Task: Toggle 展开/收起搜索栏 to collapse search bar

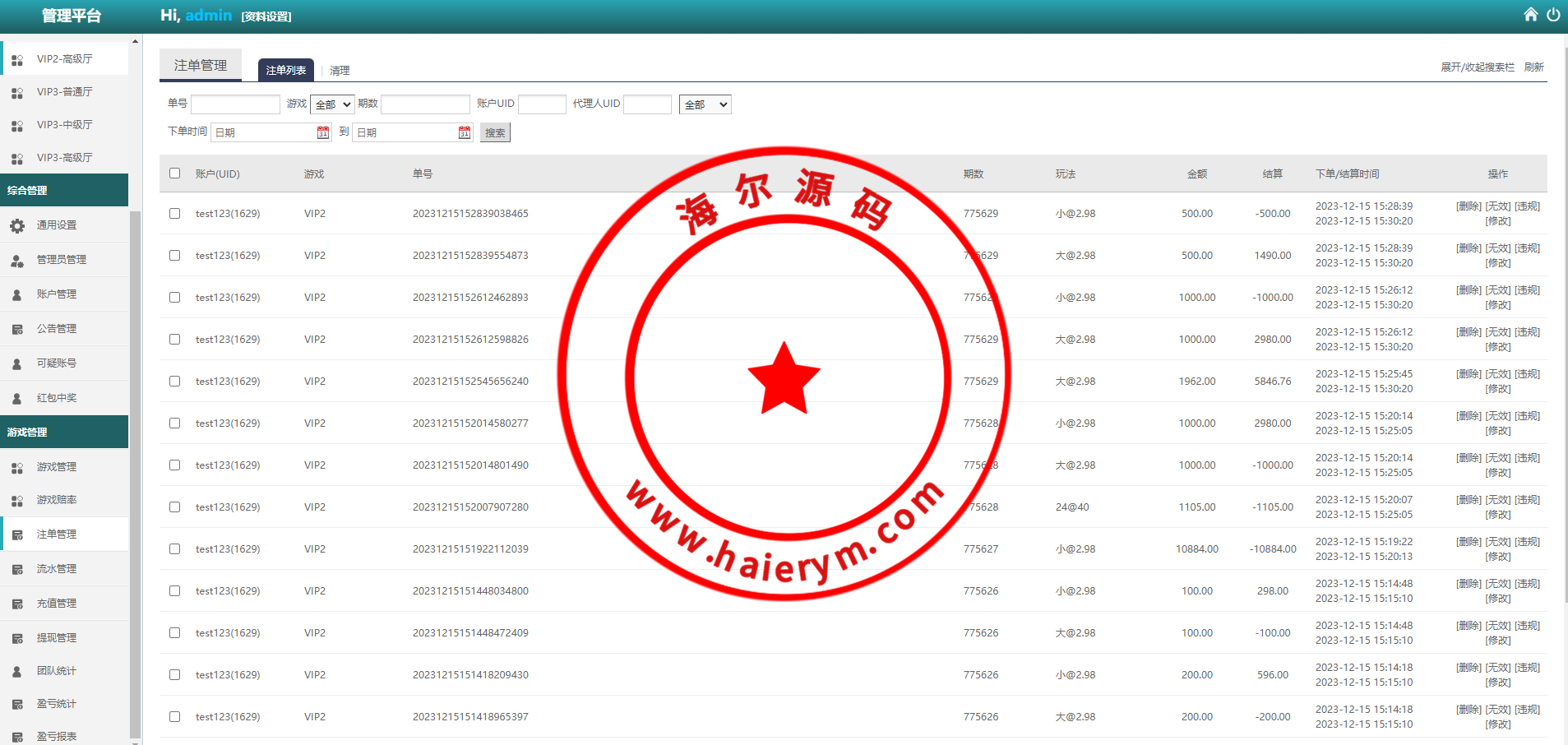Action: (1477, 67)
